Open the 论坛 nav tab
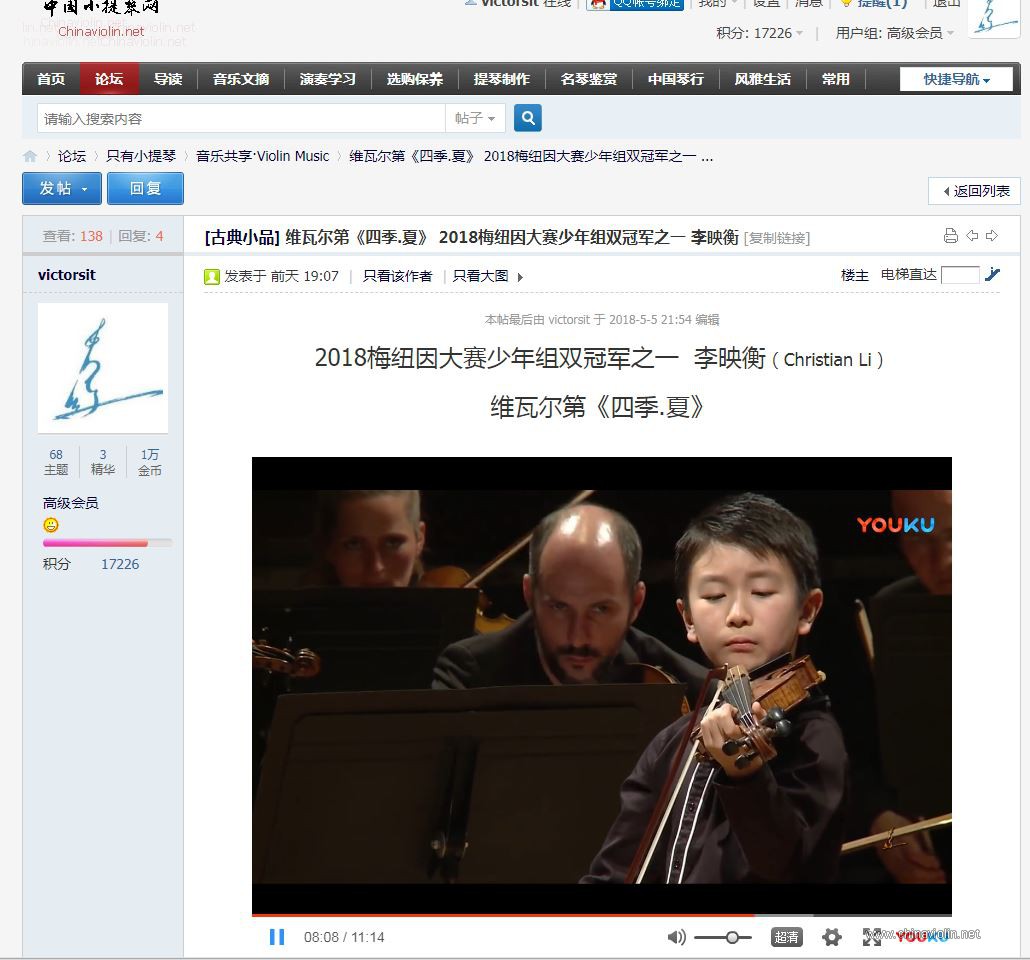 [x=109, y=80]
